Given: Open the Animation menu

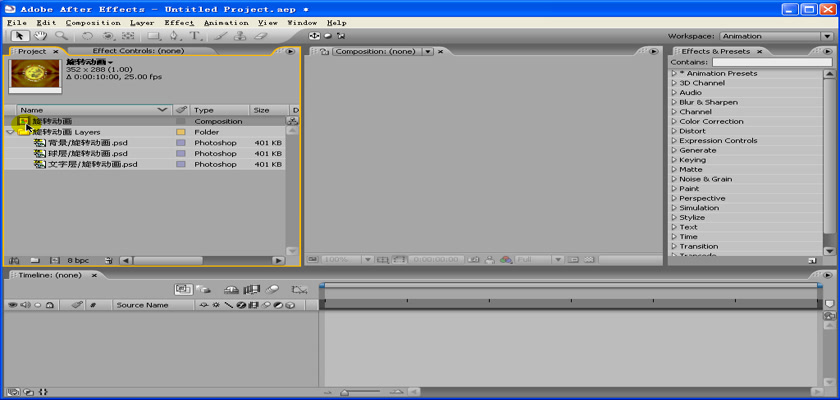Looking at the screenshot, I should pos(226,23).
